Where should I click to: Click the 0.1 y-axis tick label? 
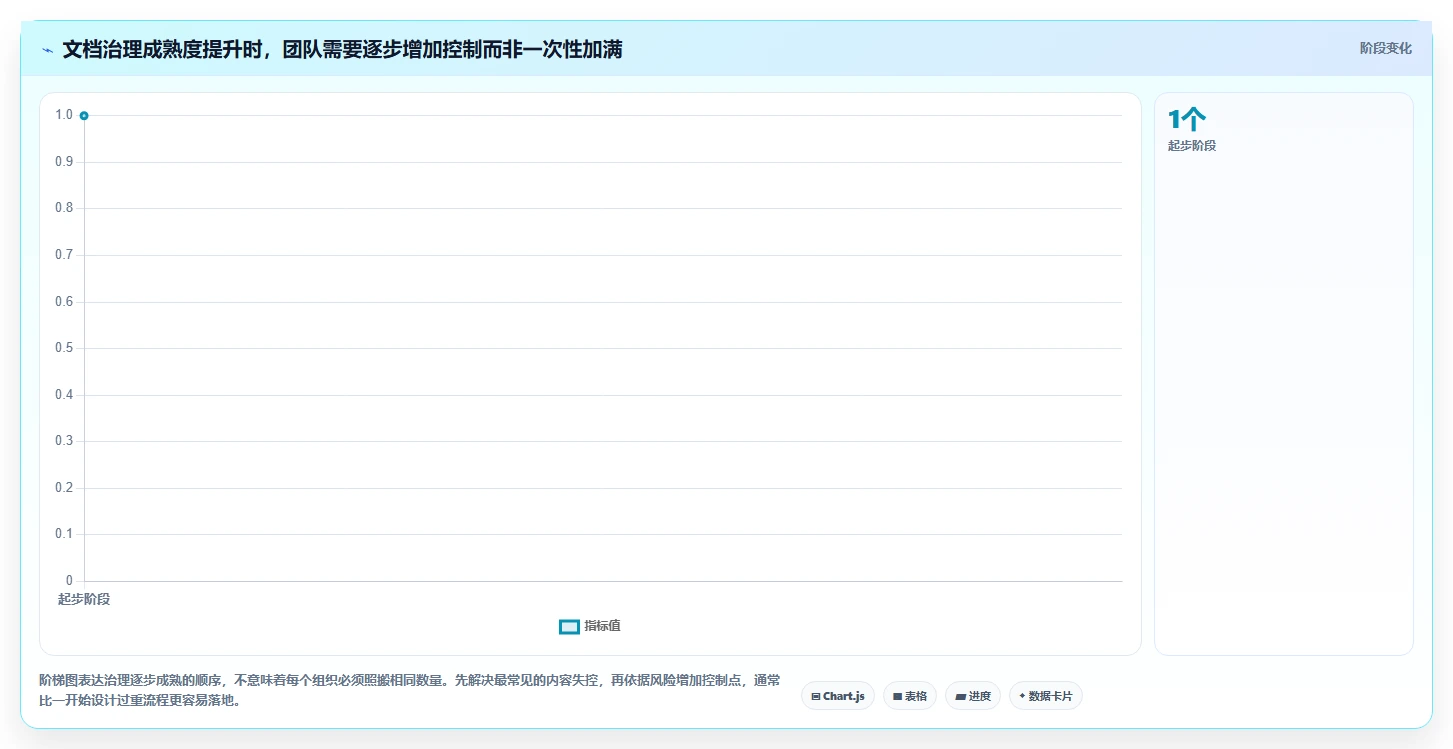coord(64,534)
